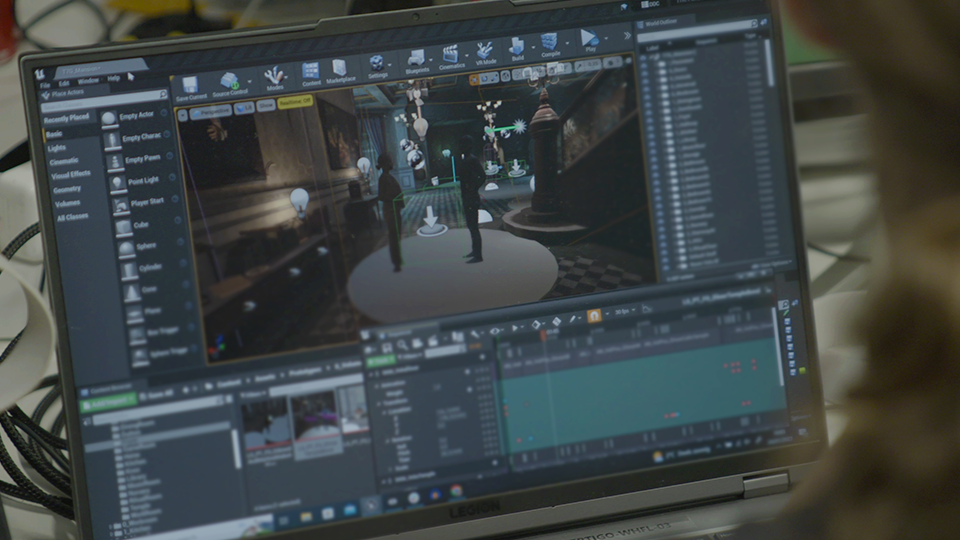The width and height of the screenshot is (960, 540).
Task: Open the Settings dropdown arrow
Action: point(390,64)
